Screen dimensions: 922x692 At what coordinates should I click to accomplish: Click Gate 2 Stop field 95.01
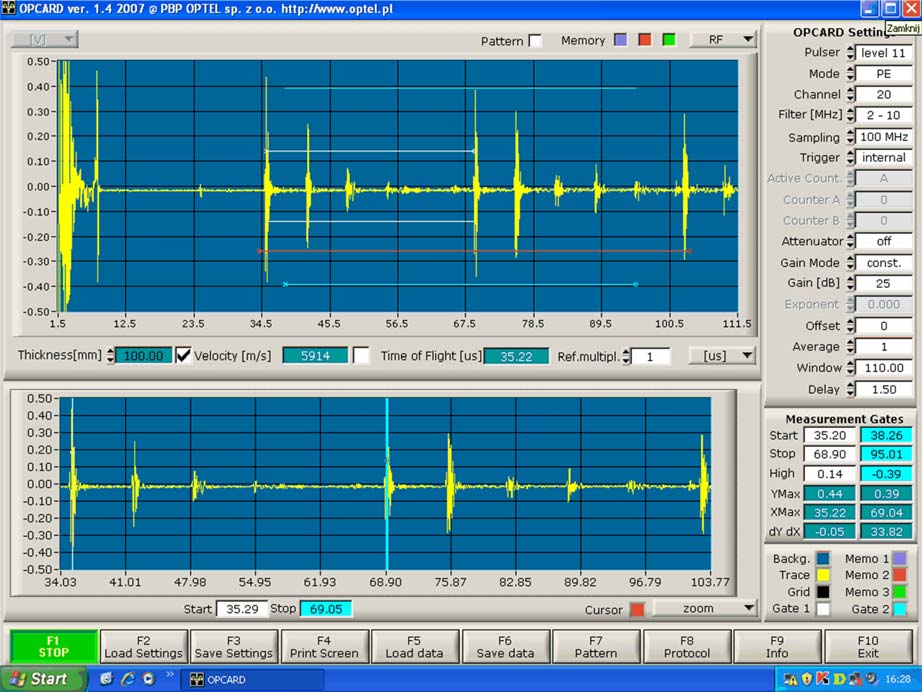(x=886, y=454)
